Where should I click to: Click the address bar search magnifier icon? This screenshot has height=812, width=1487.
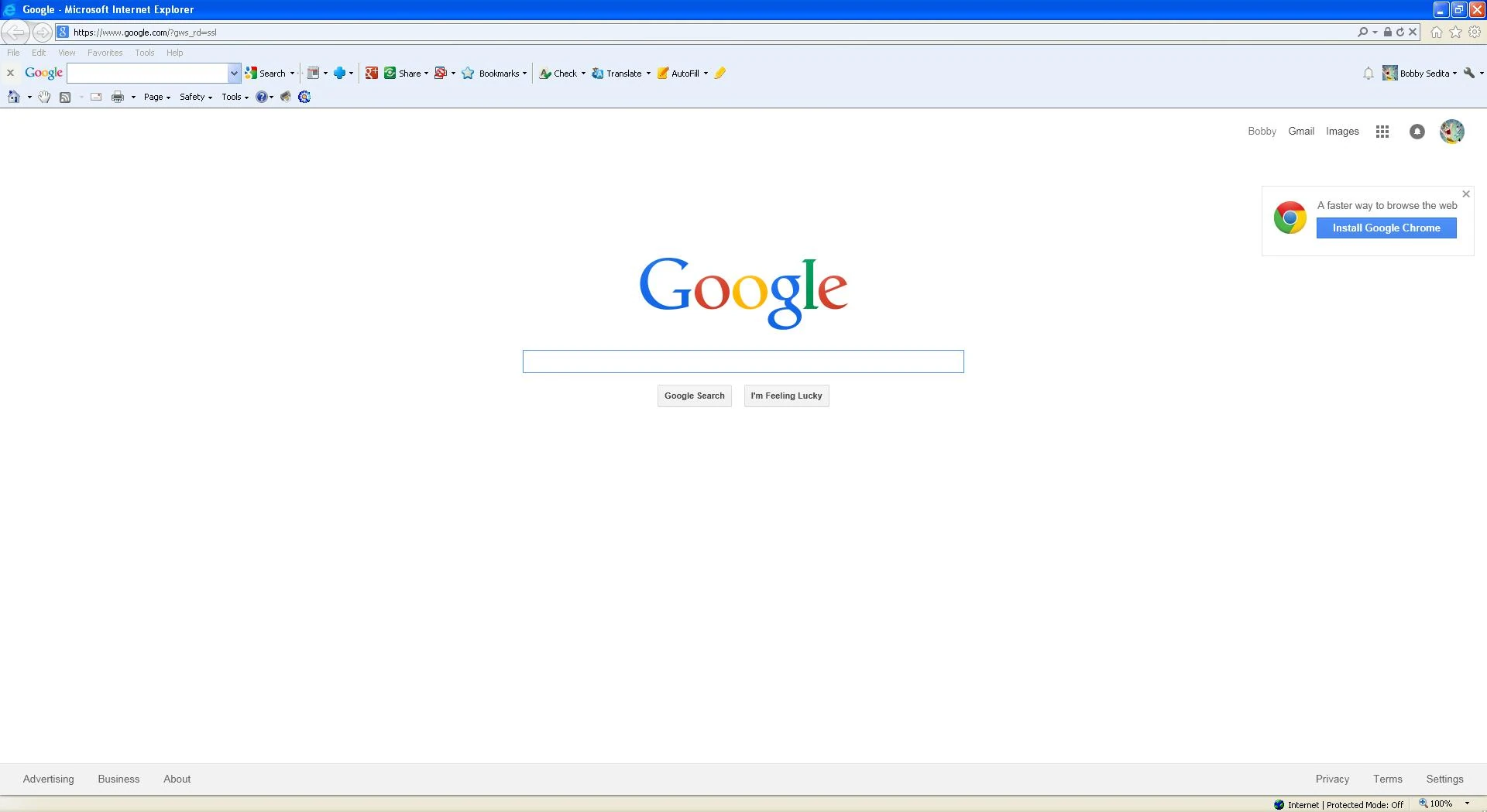click(x=1362, y=32)
